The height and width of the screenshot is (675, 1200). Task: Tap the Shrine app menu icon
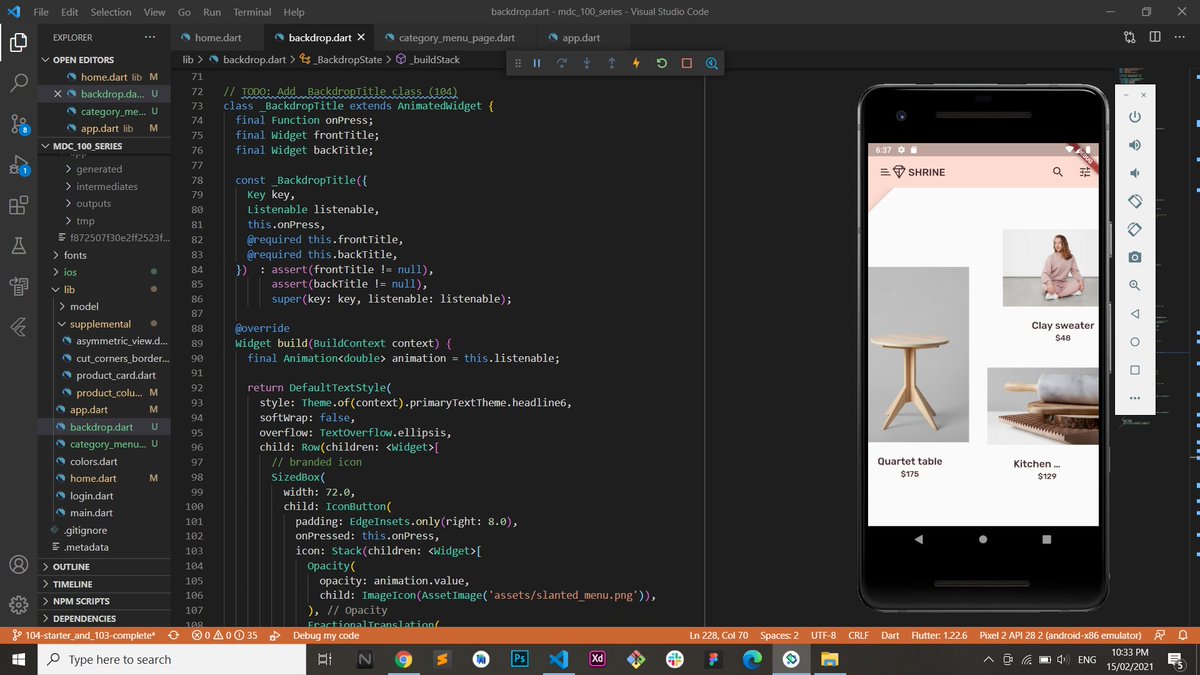point(885,172)
